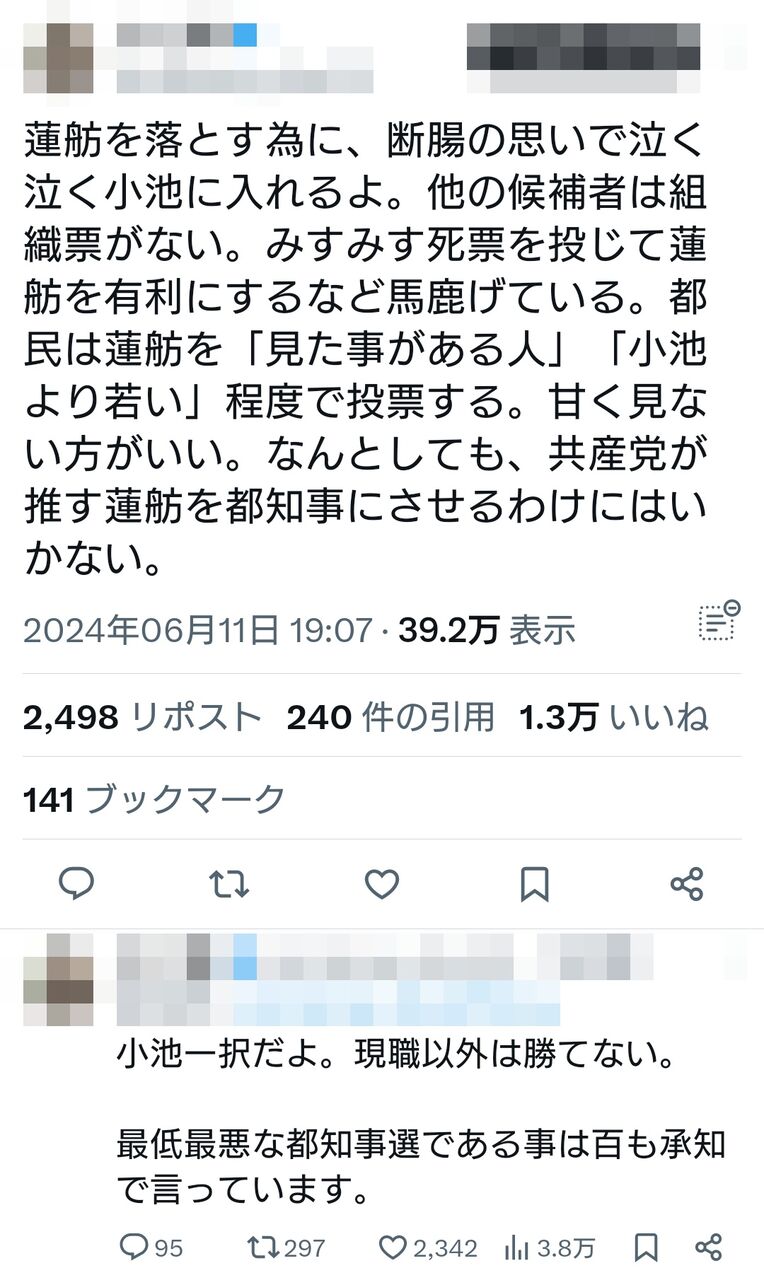Image resolution: width=764 pixels, height=1280 pixels.
Task: Share the reply post
Action: [x=708, y=1247]
